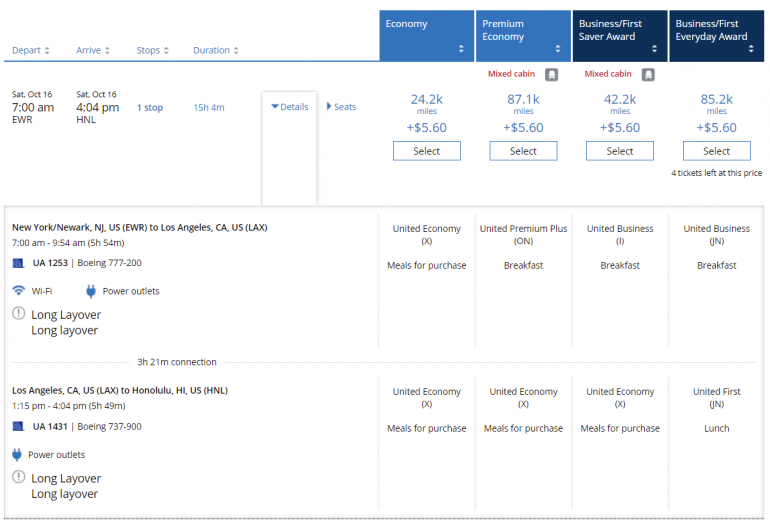Open the 1 stop link
Image resolution: width=770 pixels, height=525 pixels.
tap(150, 108)
